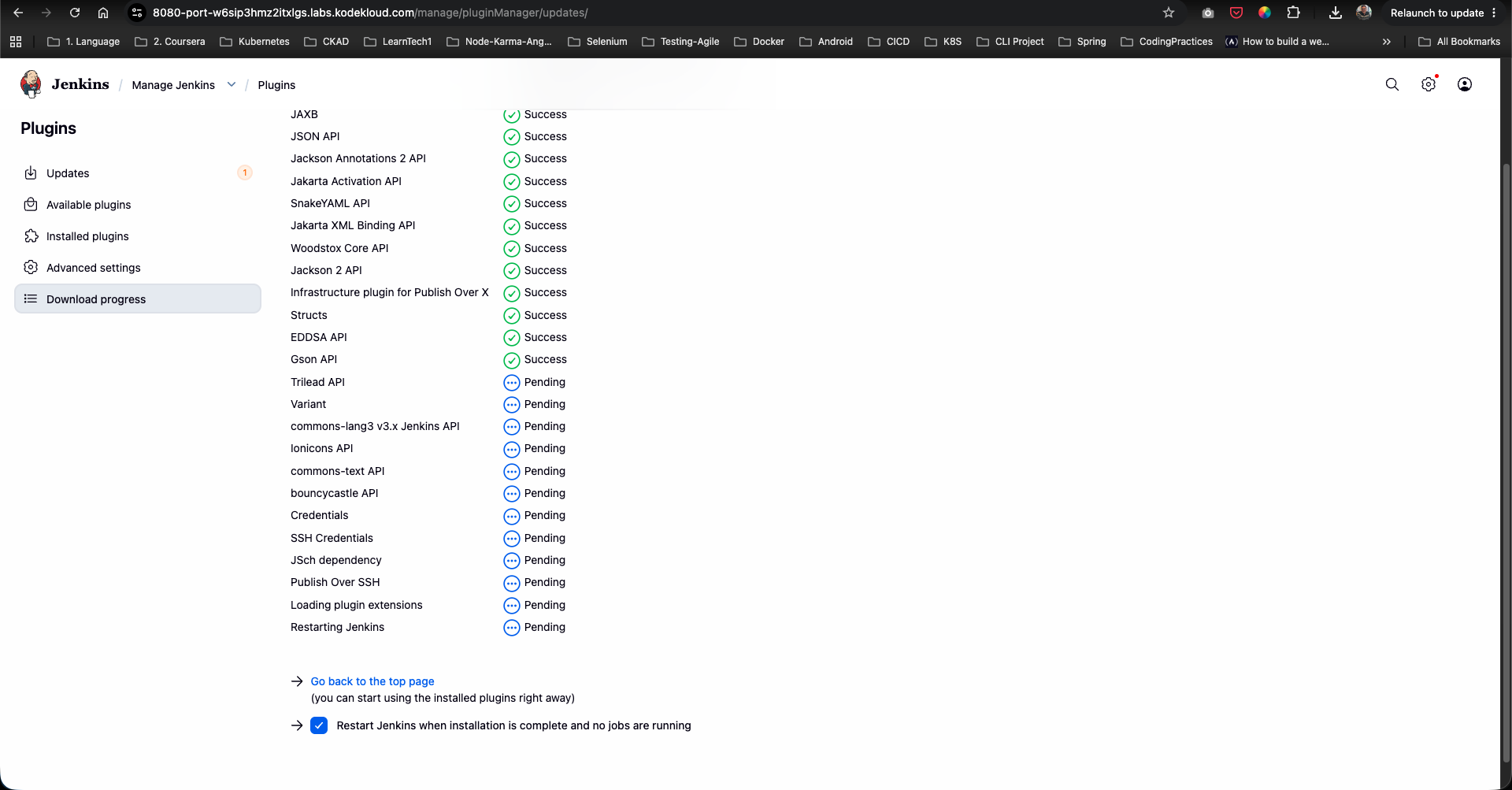Screen dimensions: 1512x790
Task: Click the Jenkins logo icon
Action: 31,84
